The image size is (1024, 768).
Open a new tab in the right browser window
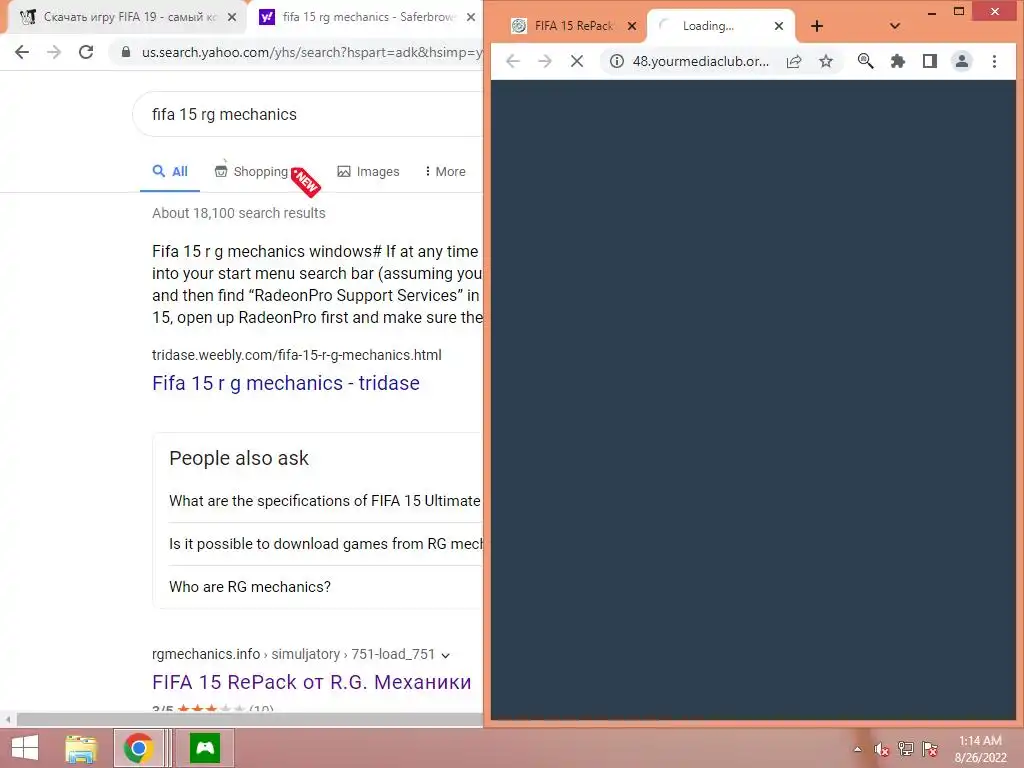[x=817, y=26]
